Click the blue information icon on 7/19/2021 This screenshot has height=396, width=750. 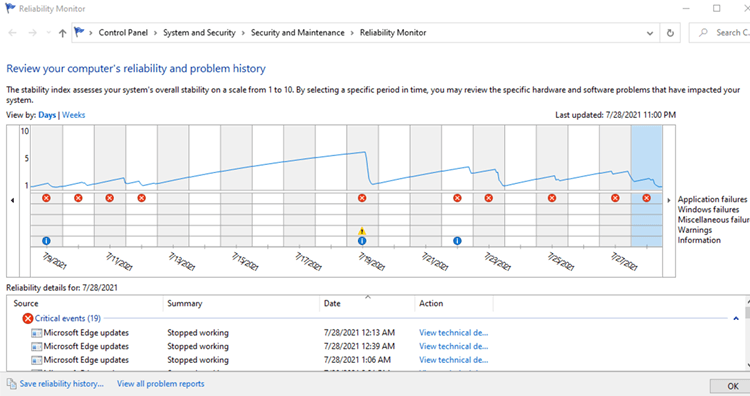click(x=362, y=241)
